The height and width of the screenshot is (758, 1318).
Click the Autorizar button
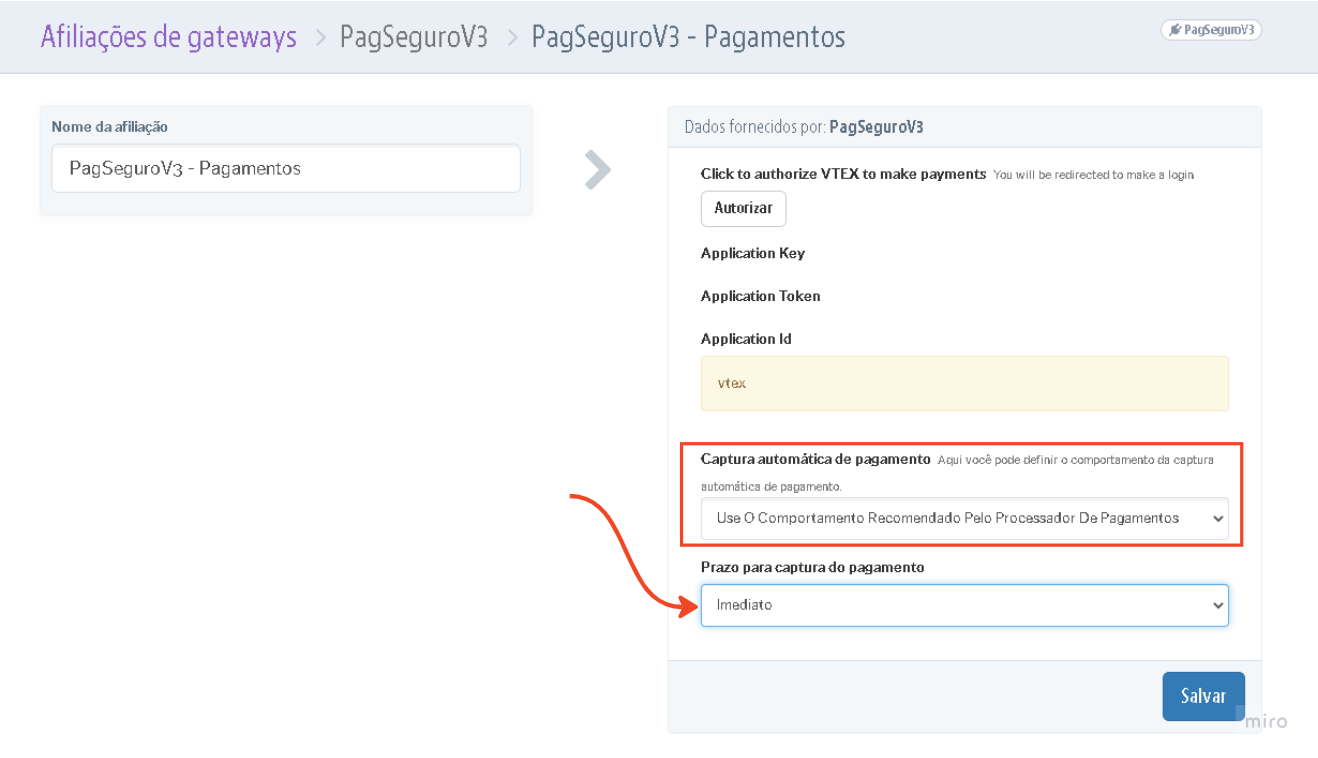click(743, 209)
